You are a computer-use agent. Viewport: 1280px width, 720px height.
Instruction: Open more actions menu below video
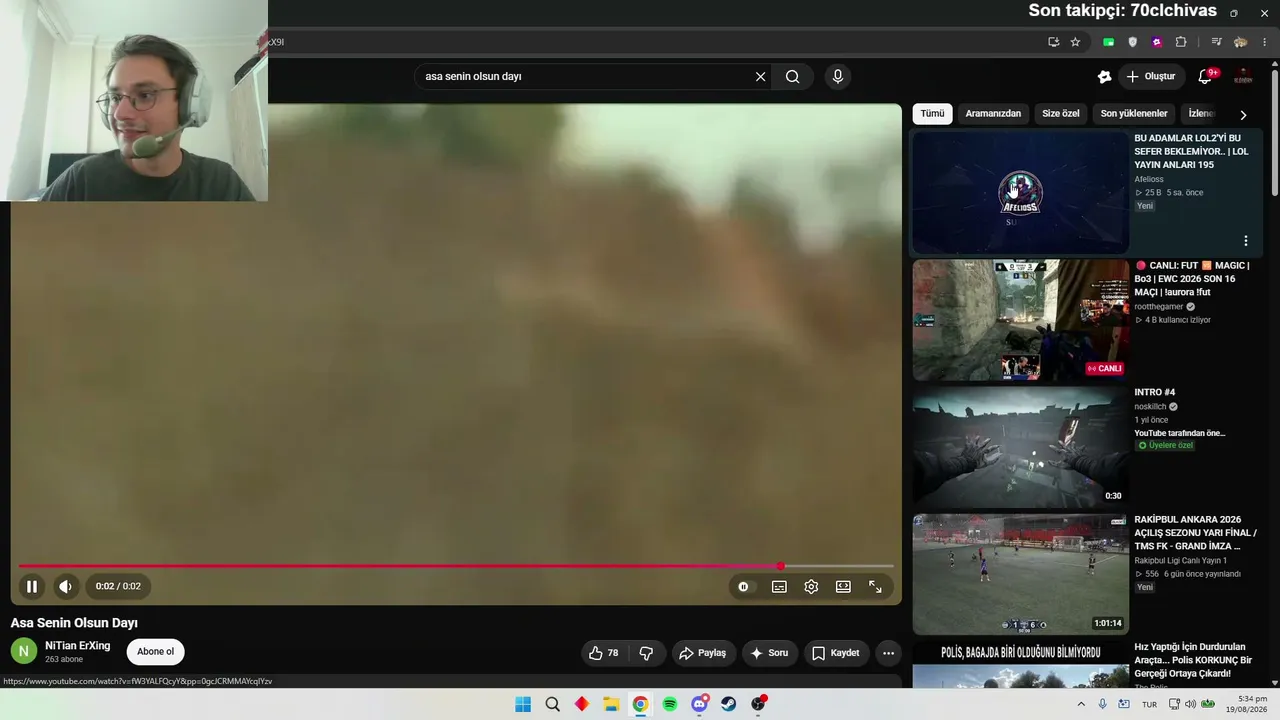pos(888,653)
